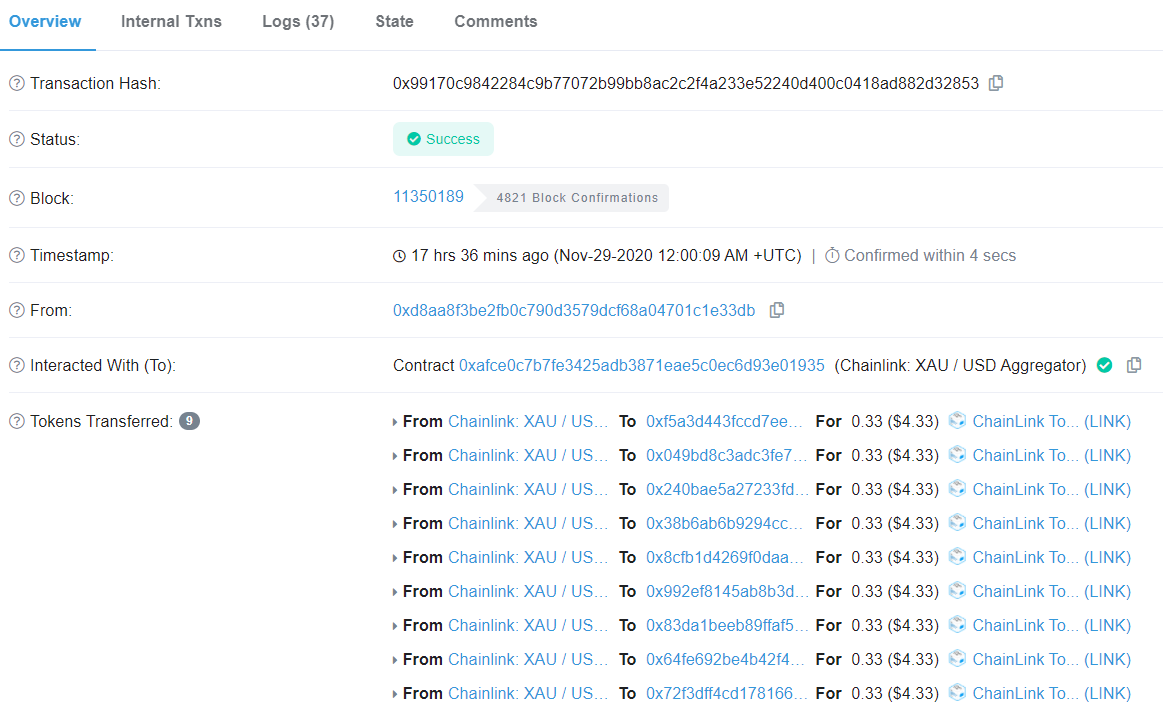Open help icon beside Transaction Hash
This screenshot has width=1163, height=719.
(16, 83)
